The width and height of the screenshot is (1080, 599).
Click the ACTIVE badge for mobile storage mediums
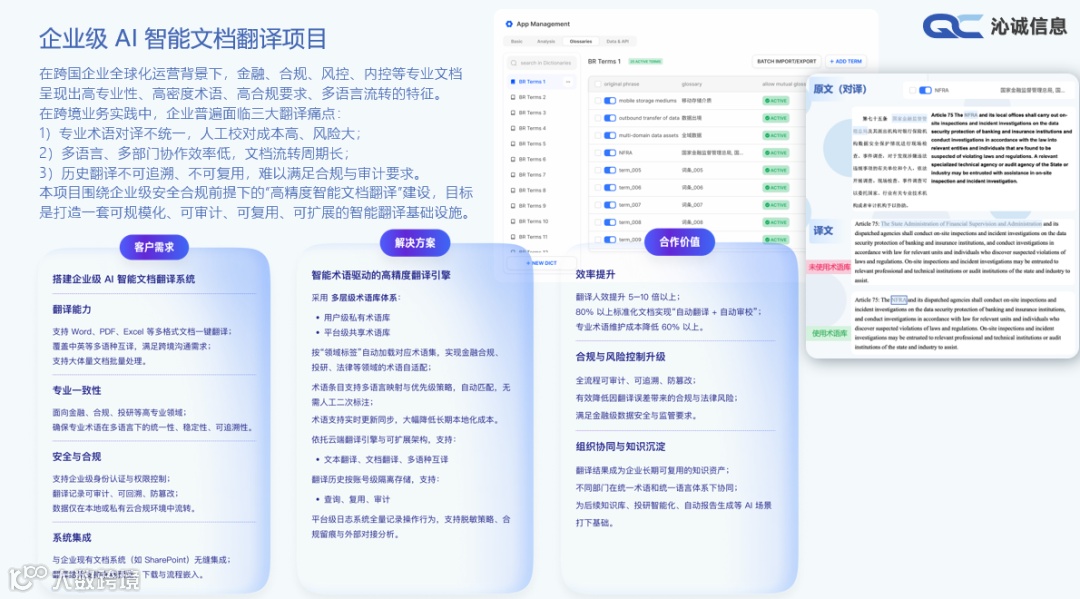(776, 101)
